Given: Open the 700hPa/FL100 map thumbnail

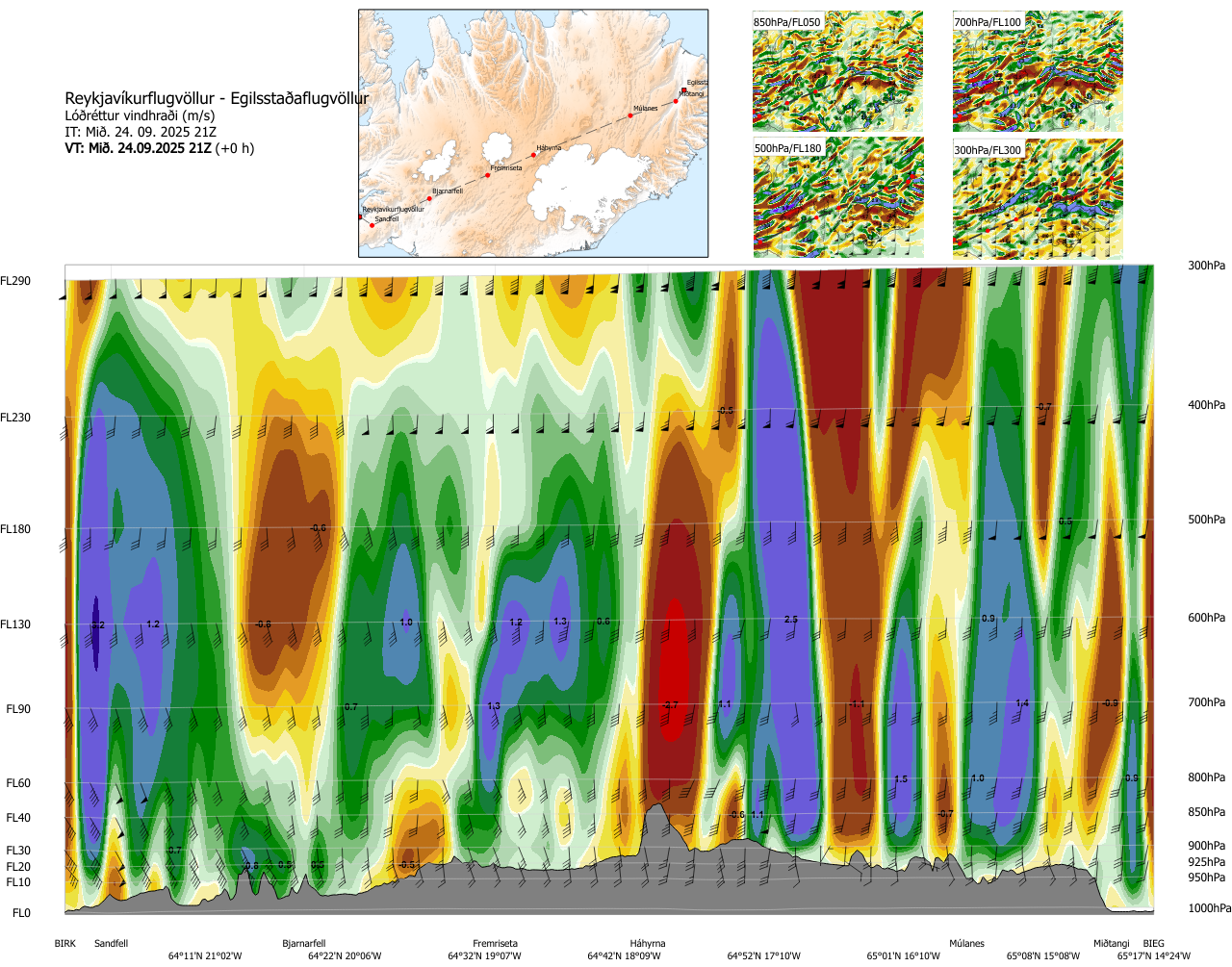Looking at the screenshot, I should click(x=1038, y=71).
